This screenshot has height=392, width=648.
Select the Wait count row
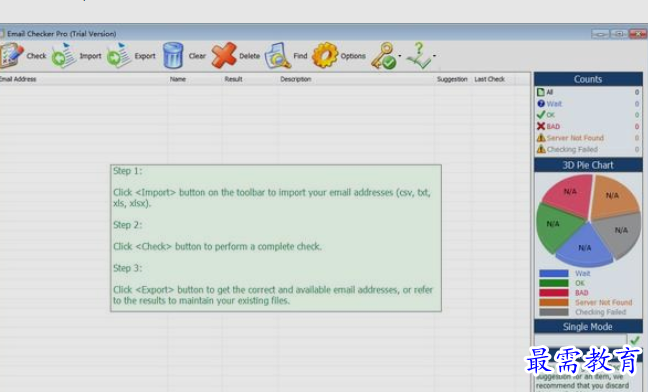point(588,104)
